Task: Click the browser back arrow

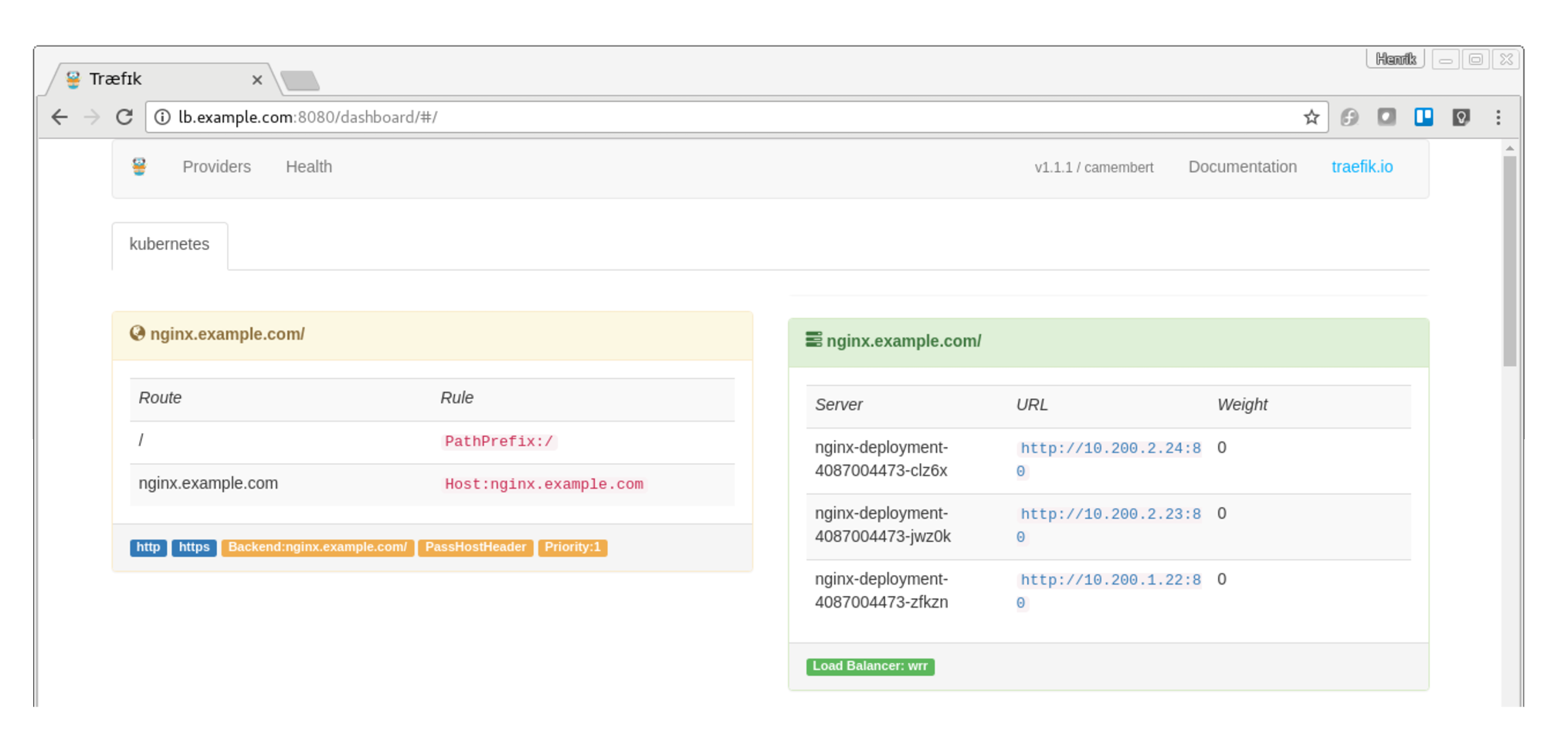Action: 59,117
